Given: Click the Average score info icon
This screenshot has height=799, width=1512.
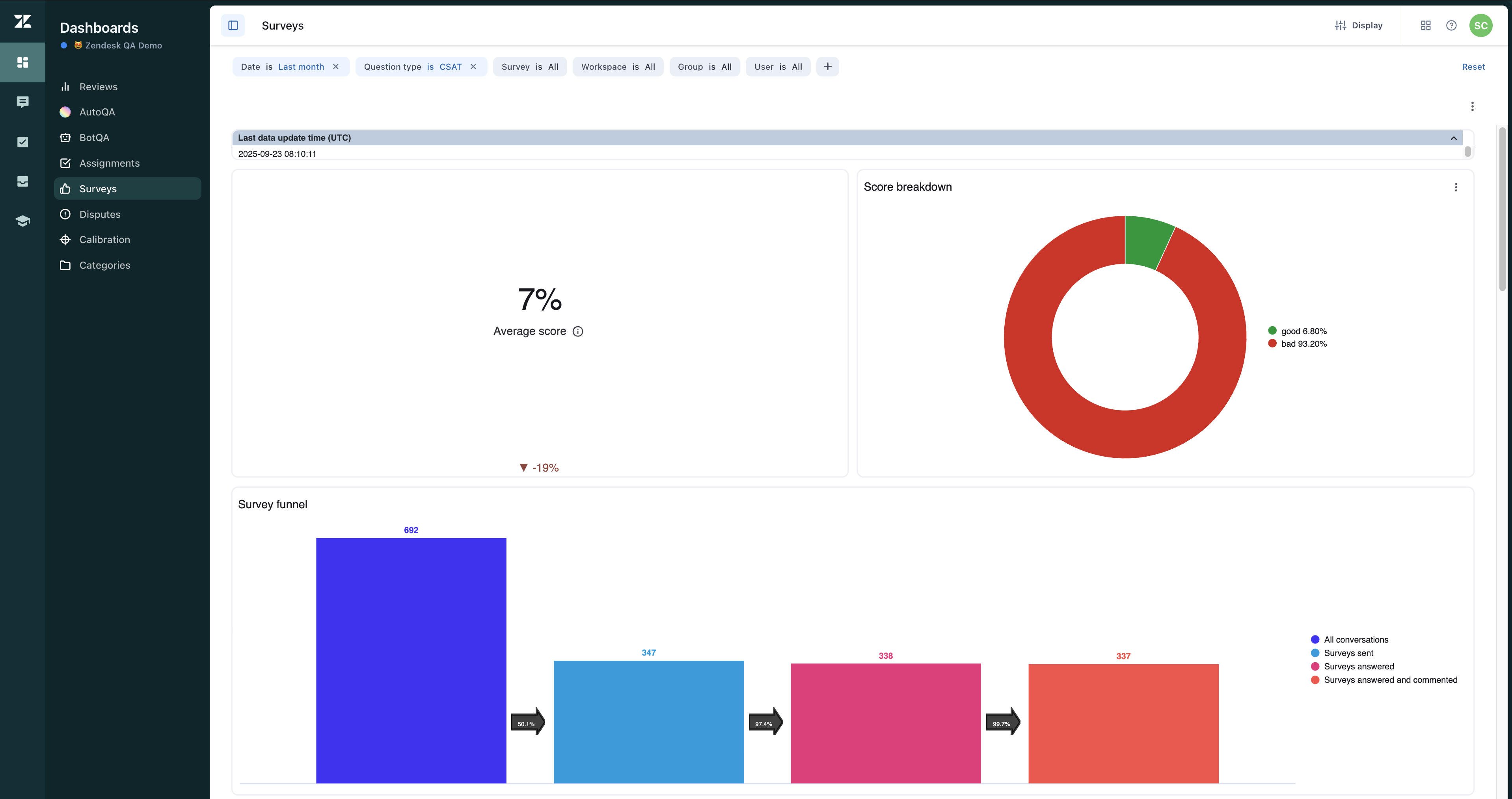Looking at the screenshot, I should pos(577,331).
